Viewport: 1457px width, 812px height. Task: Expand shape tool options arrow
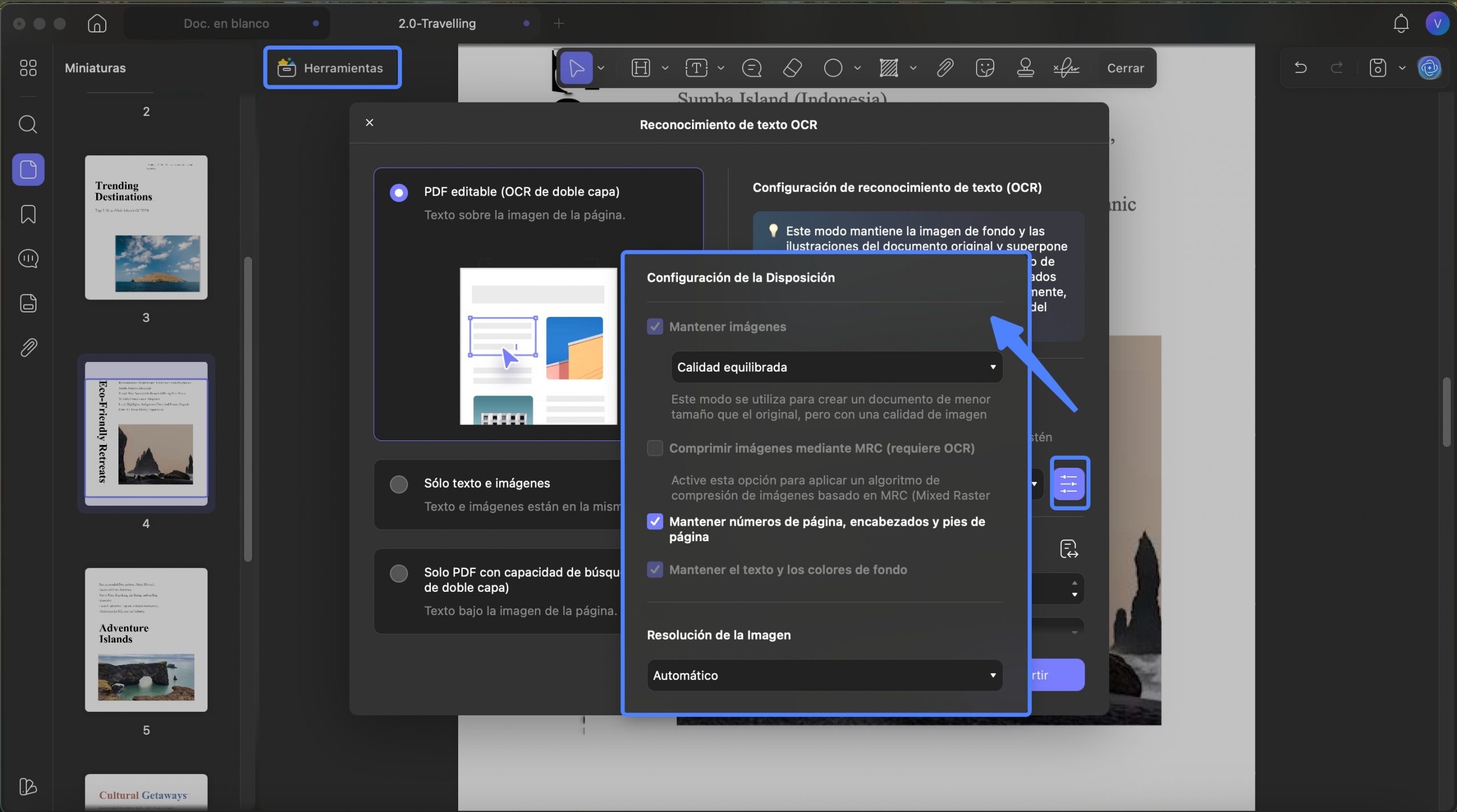pyautogui.click(x=857, y=68)
